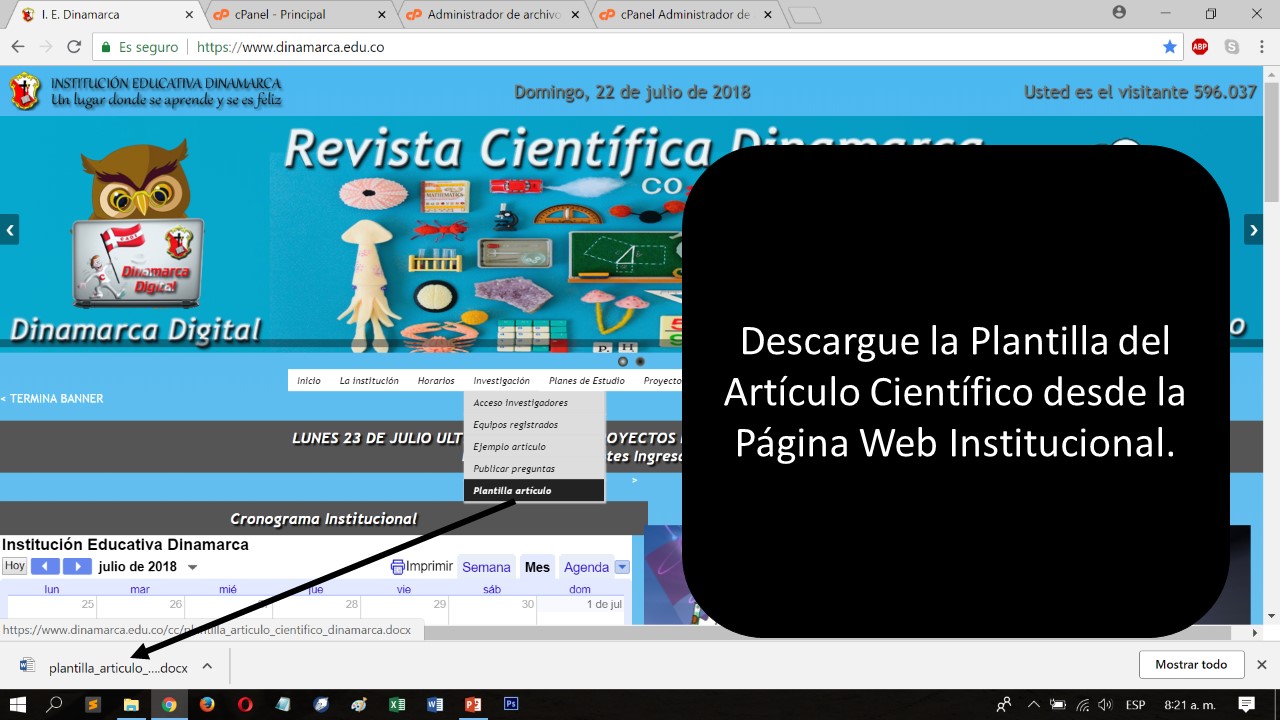The width and height of the screenshot is (1280, 720).
Task: Click the Institución Educativa Dinamarca shield logo
Action: [x=25, y=91]
